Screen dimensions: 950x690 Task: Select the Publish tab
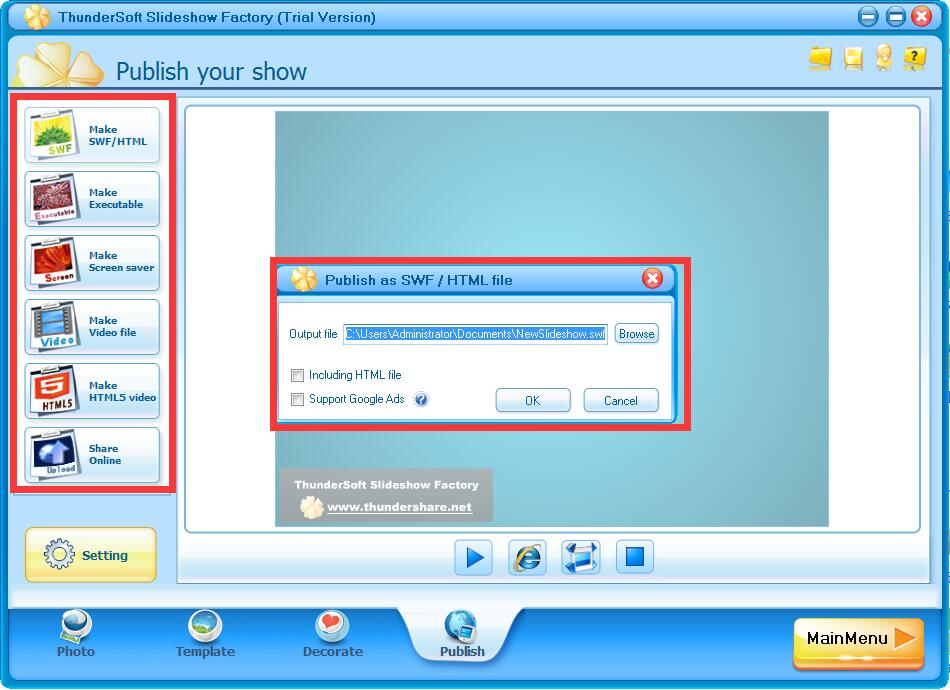462,634
